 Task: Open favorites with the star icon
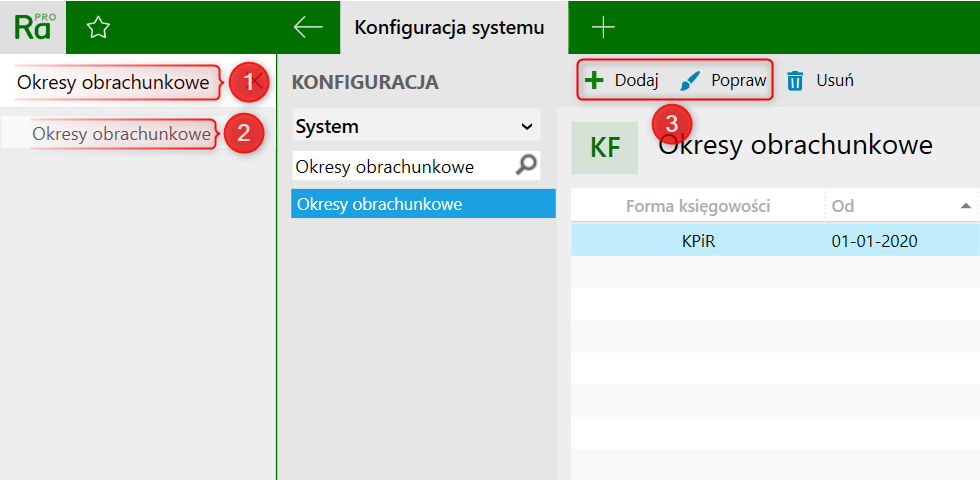coord(98,28)
